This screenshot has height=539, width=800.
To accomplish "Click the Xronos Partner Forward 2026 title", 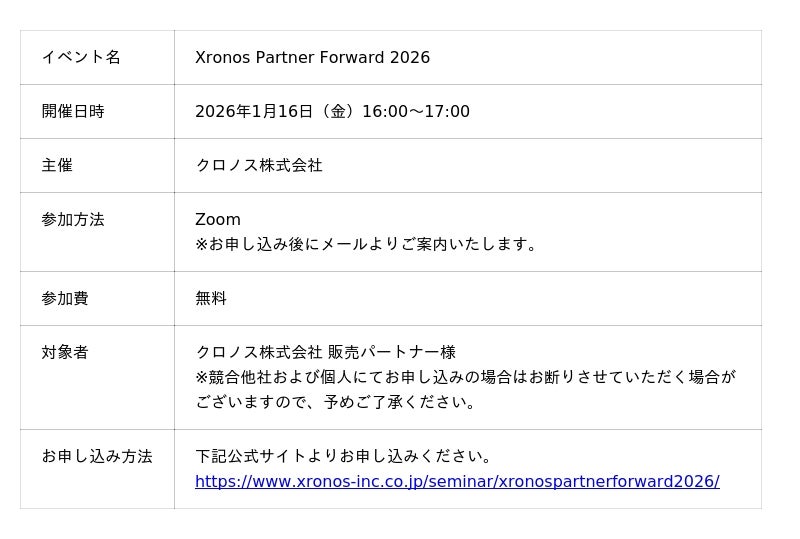I will click(x=312, y=57).
